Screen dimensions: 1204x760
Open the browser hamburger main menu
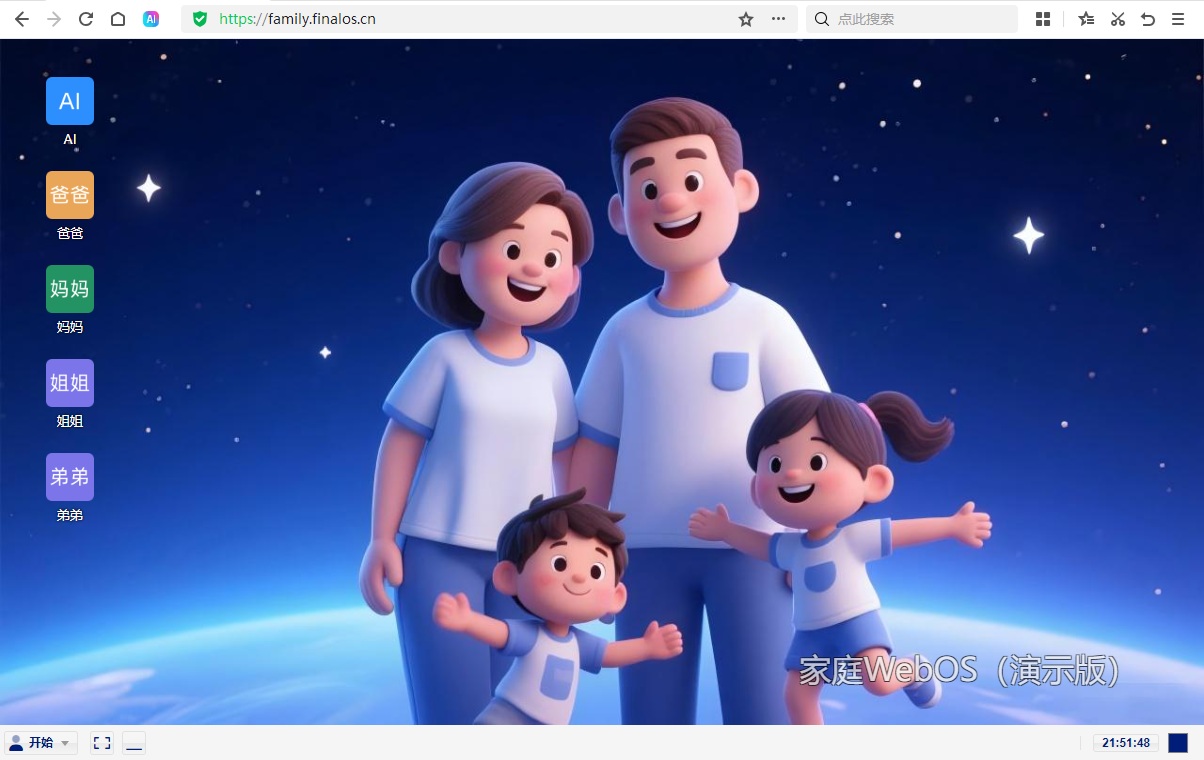point(1179,19)
